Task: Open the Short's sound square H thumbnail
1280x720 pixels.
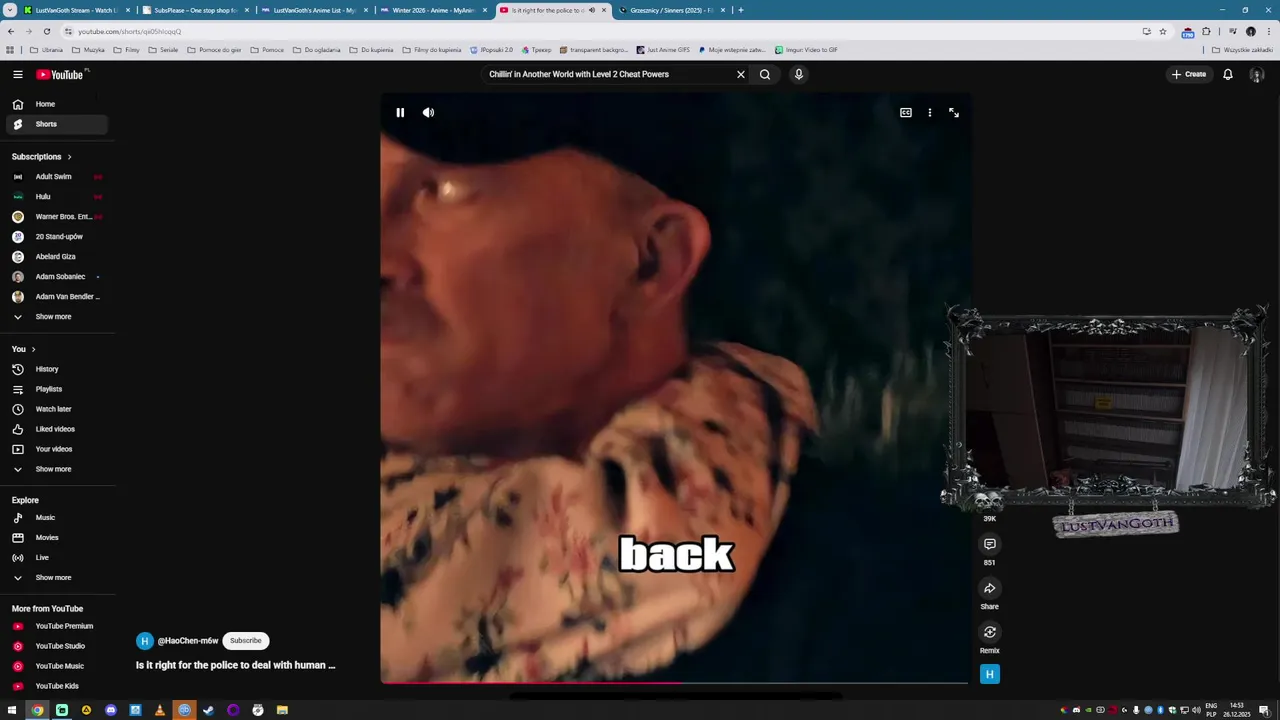Action: pos(990,674)
